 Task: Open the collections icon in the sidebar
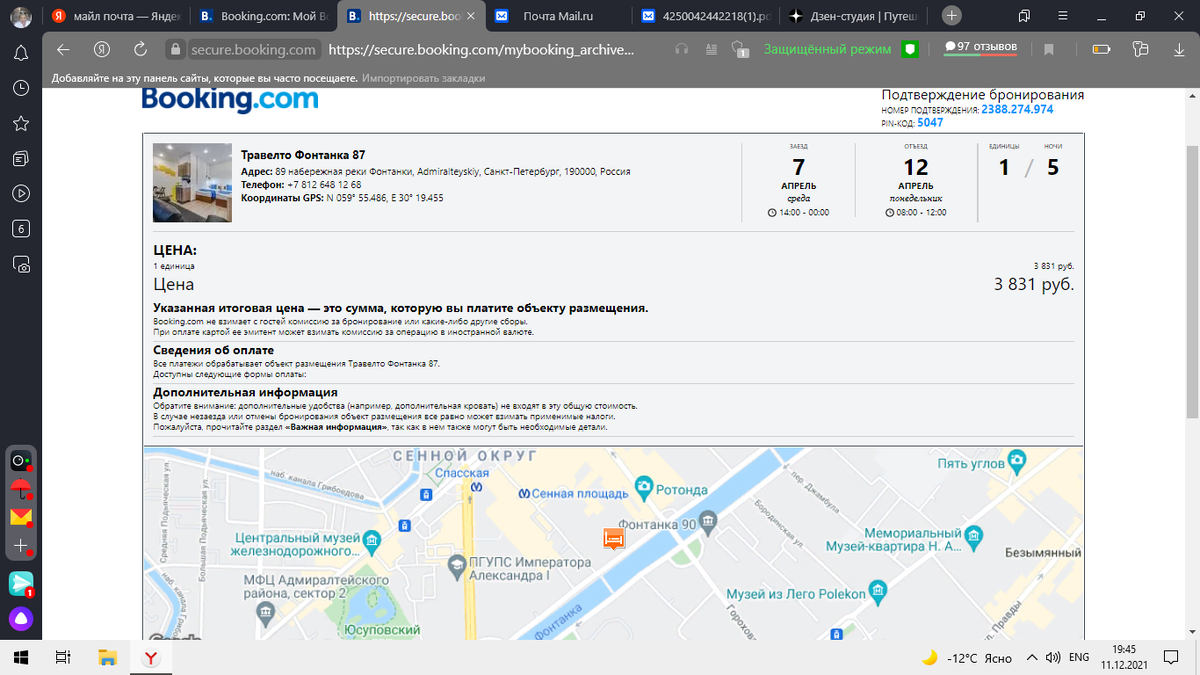coord(20,158)
